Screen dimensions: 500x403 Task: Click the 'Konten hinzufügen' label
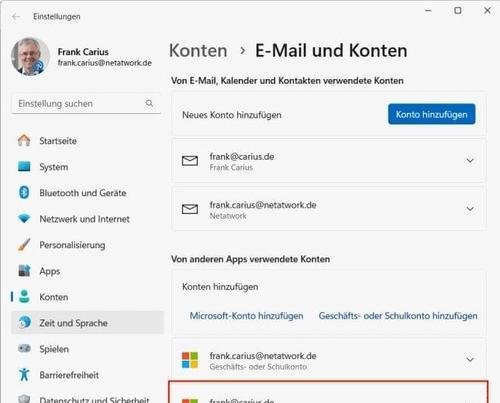pos(220,287)
